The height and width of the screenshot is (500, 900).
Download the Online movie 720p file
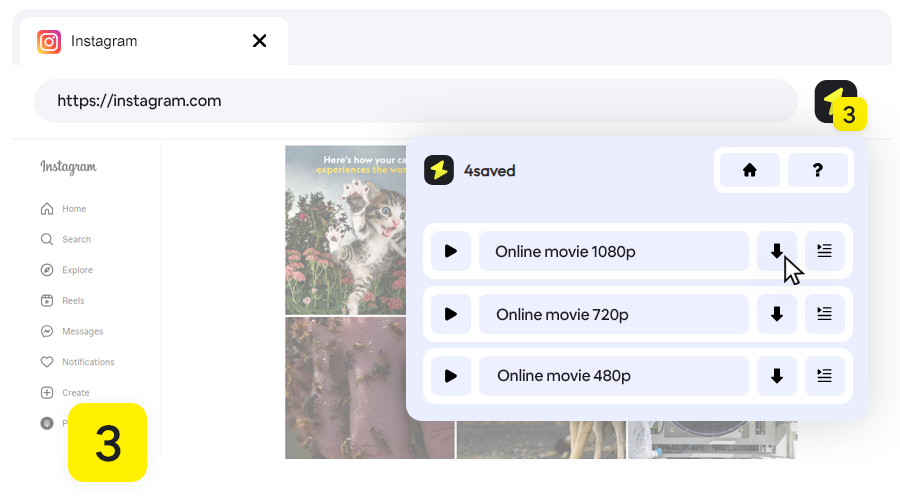click(776, 314)
